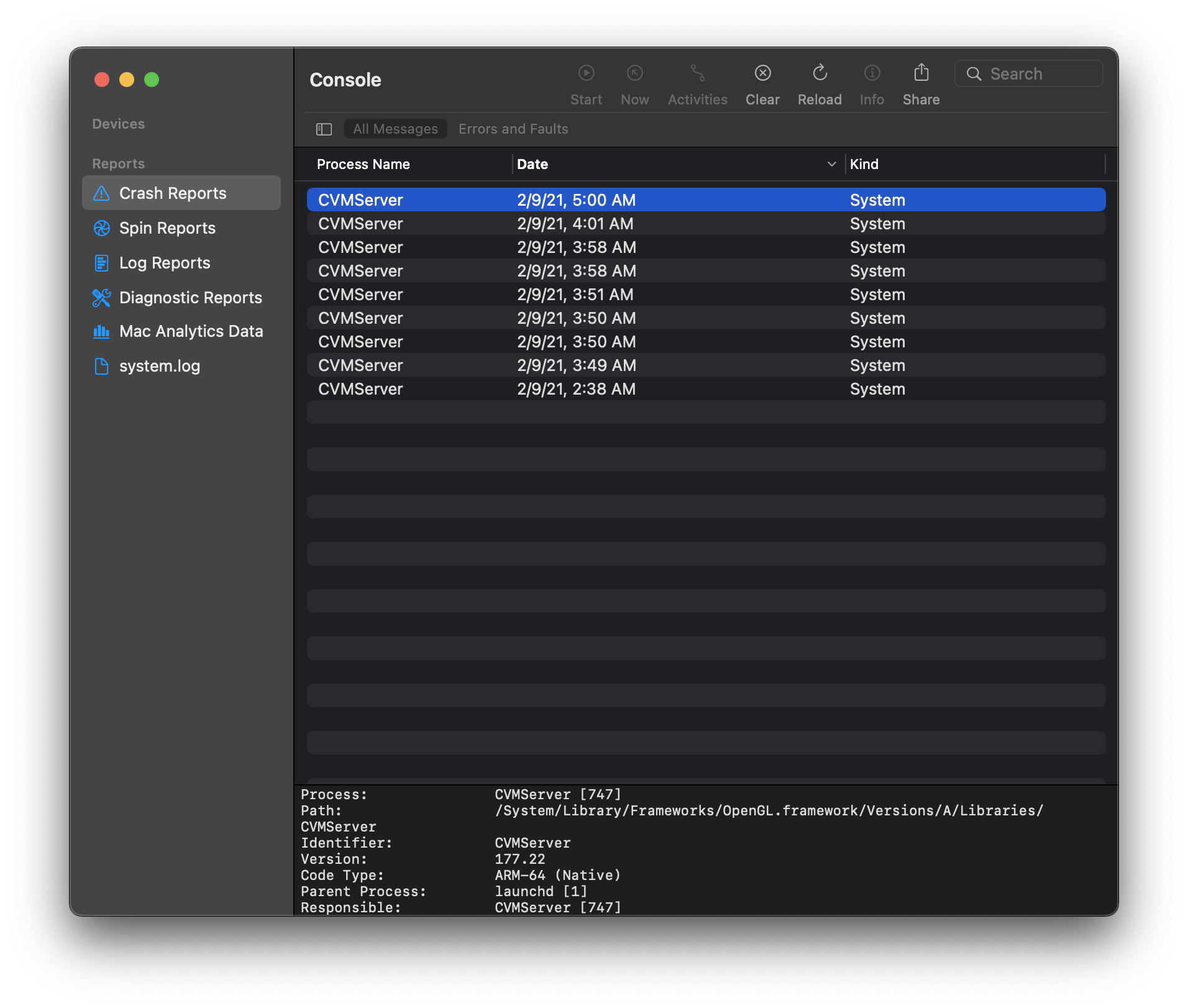
Task: Click the Devices sidebar heading
Action: click(x=118, y=124)
